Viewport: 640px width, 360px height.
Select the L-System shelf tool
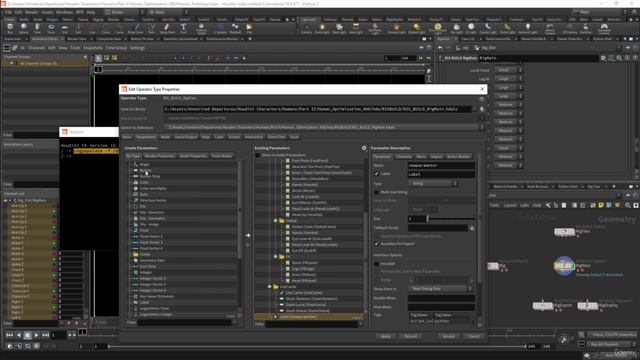pyautogui.click(x=220, y=28)
